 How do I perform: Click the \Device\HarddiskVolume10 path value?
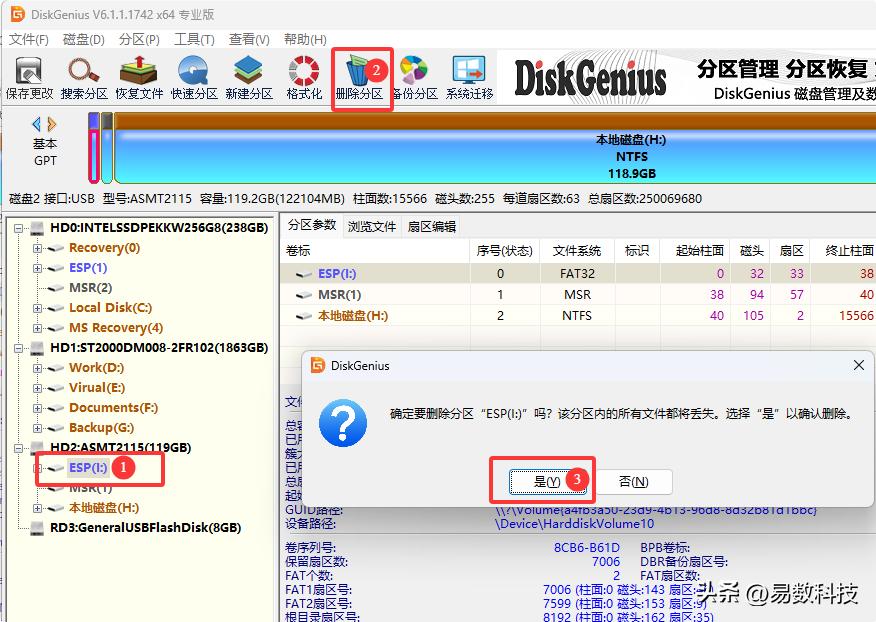(x=574, y=524)
